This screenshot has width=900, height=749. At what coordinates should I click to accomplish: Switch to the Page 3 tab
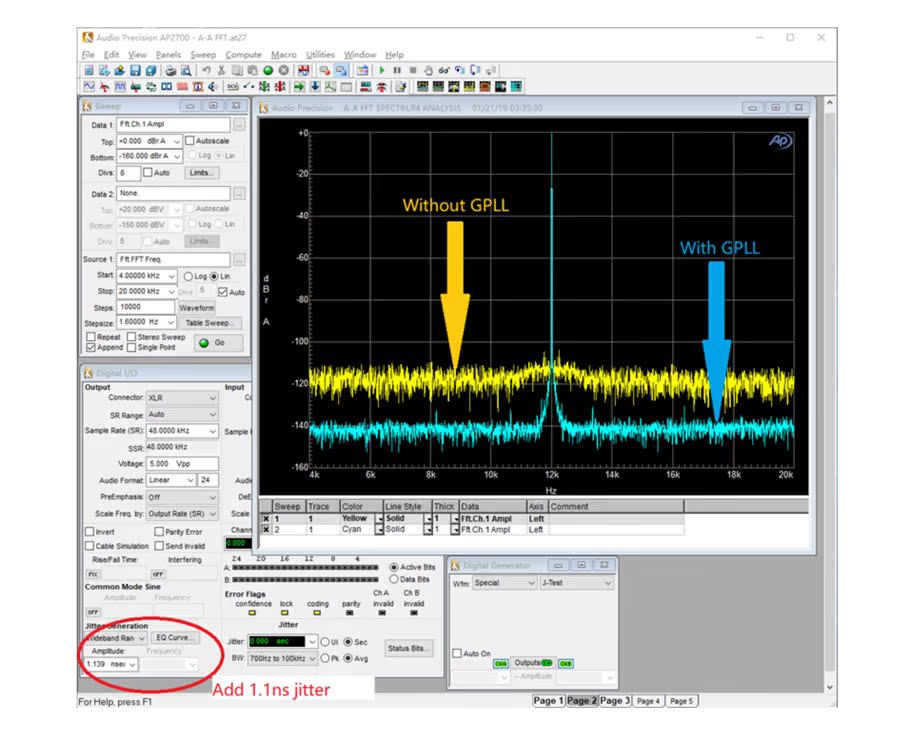pyautogui.click(x=615, y=700)
